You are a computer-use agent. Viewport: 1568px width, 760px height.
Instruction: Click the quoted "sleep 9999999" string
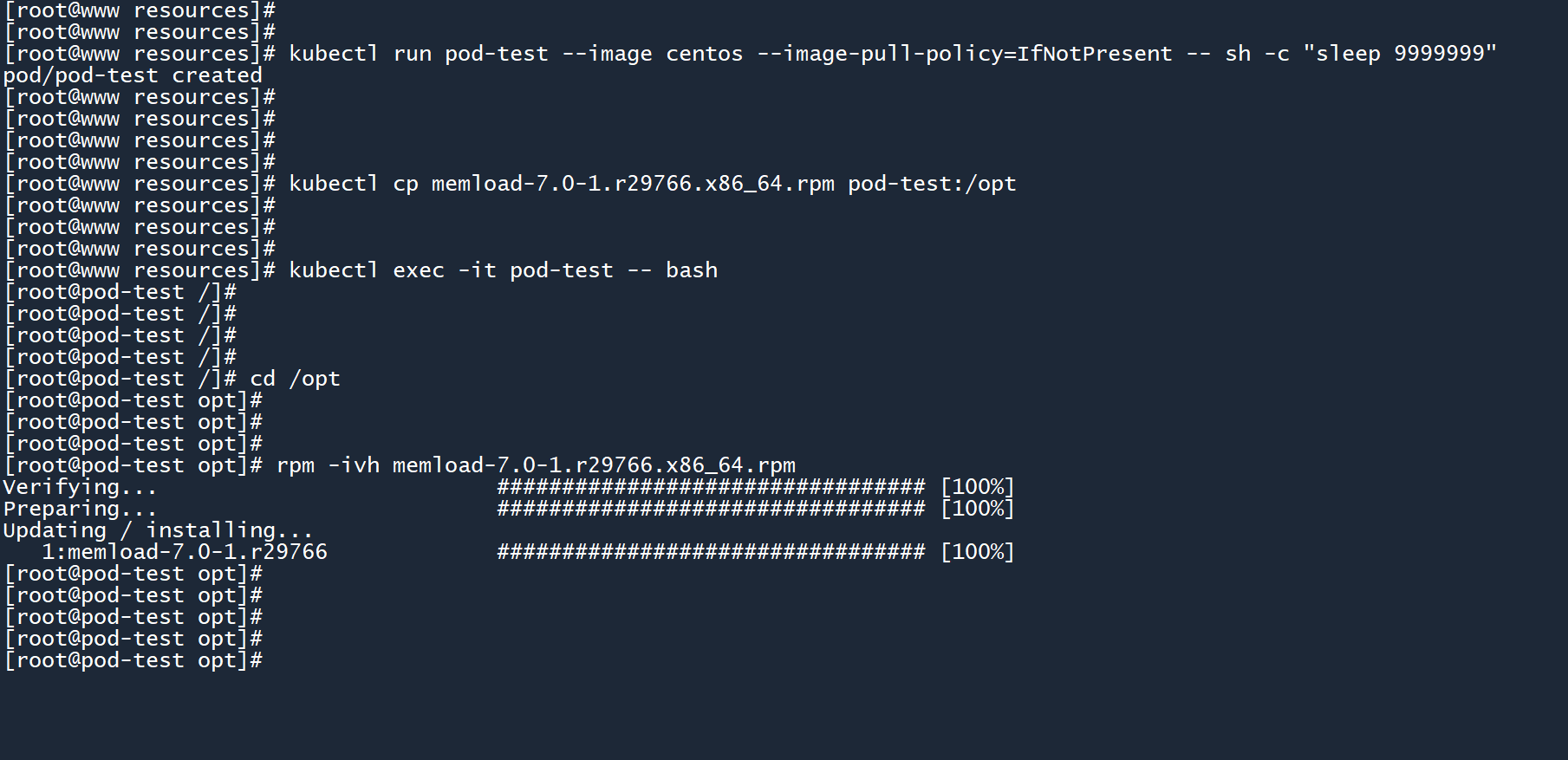click(x=1400, y=54)
